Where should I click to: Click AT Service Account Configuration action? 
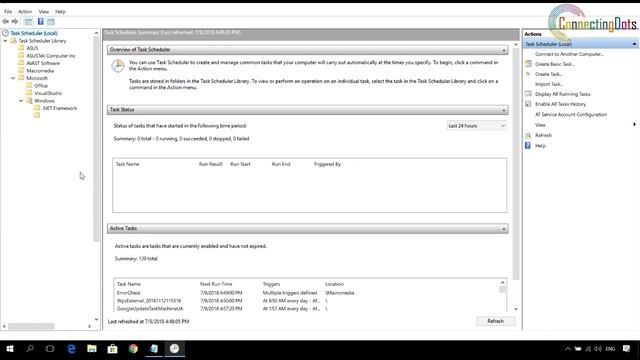(571, 114)
